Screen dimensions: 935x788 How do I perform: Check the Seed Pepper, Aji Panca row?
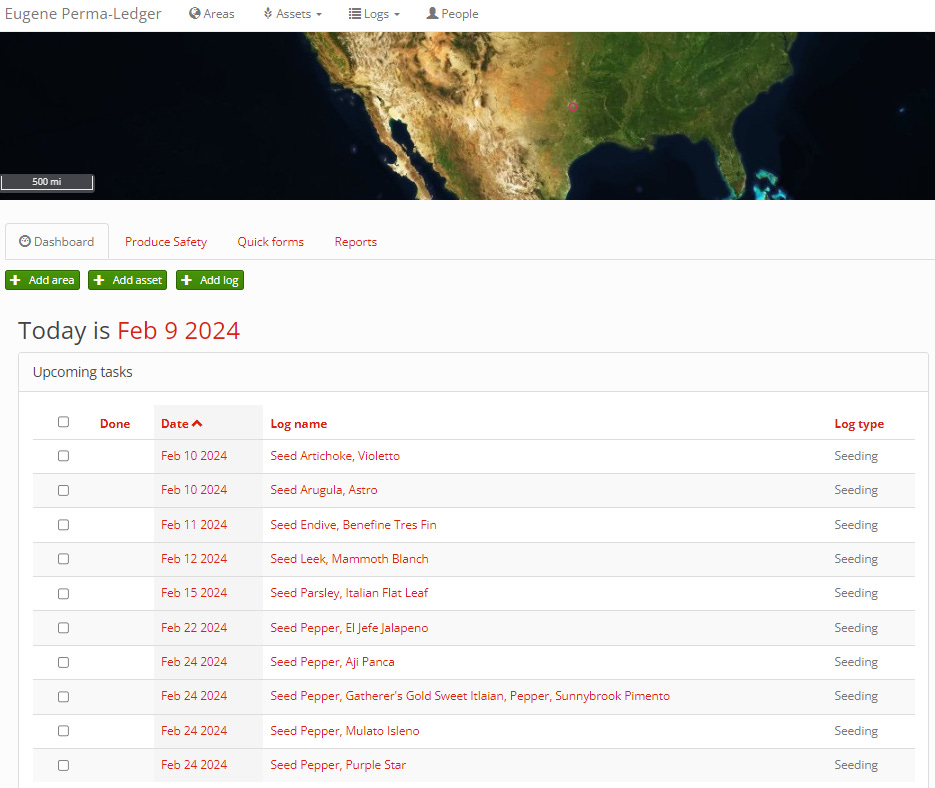click(x=63, y=662)
